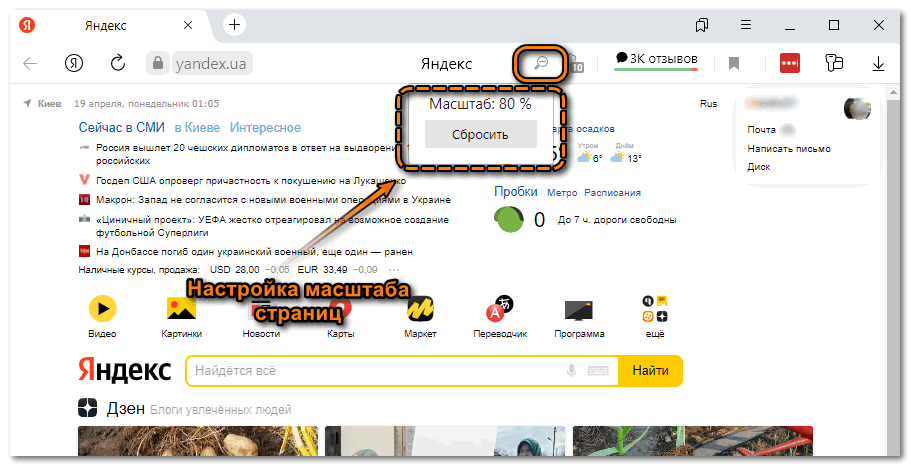Click the Yandex home Я button
The image size is (911, 467).
coord(74,63)
